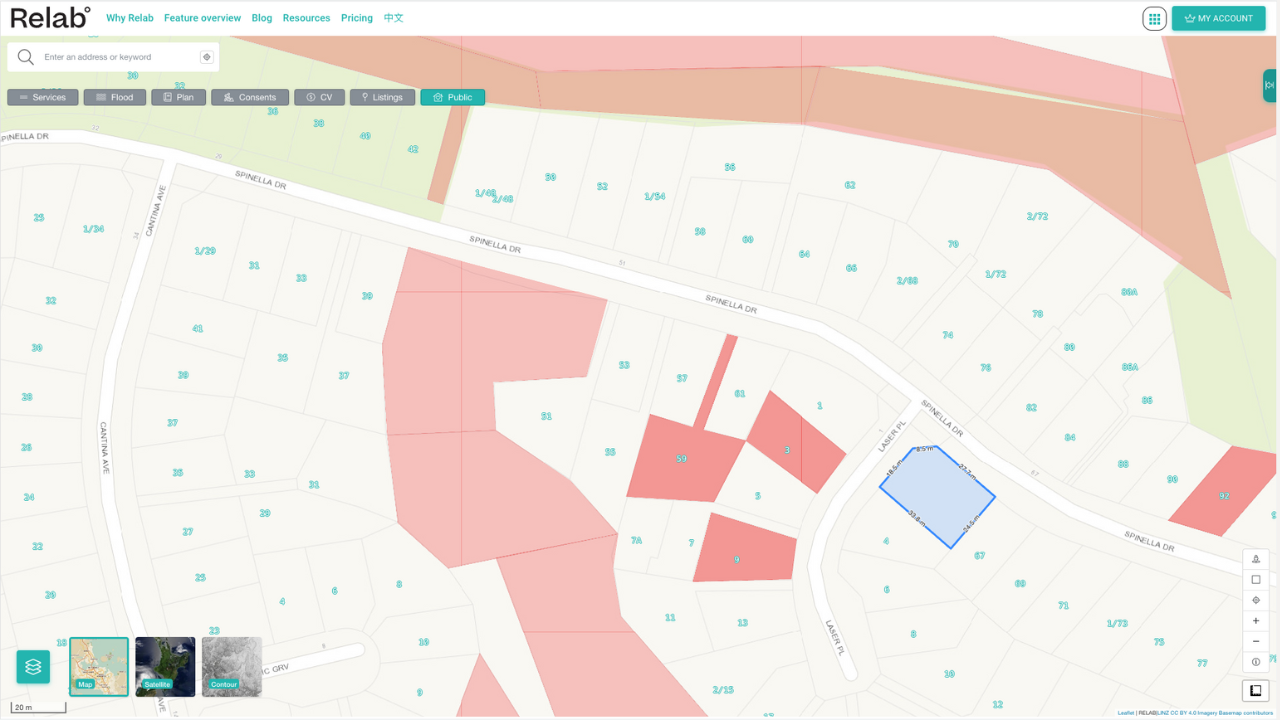Click the map layers stack icon
This screenshot has width=1280, height=720.
click(33, 667)
